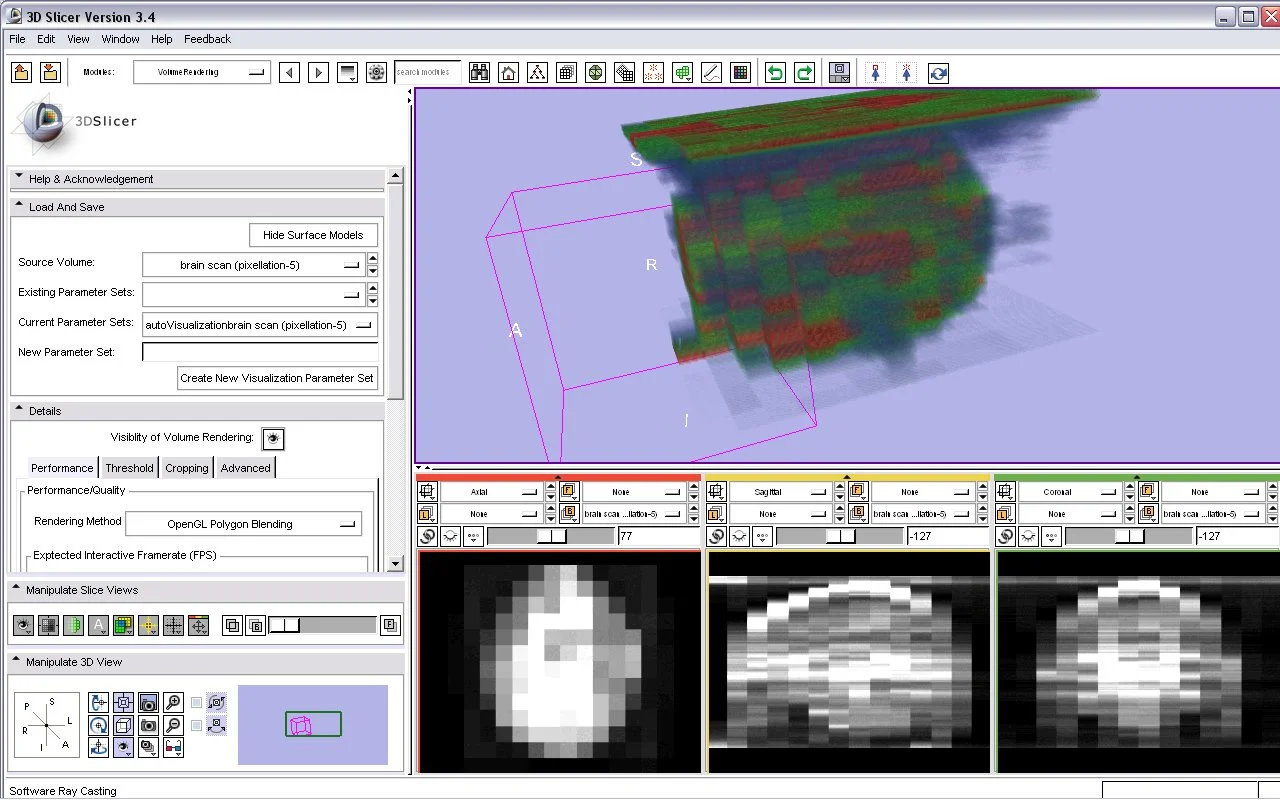
Task: Enable the rock 3D view checkbox
Action: pos(197,725)
